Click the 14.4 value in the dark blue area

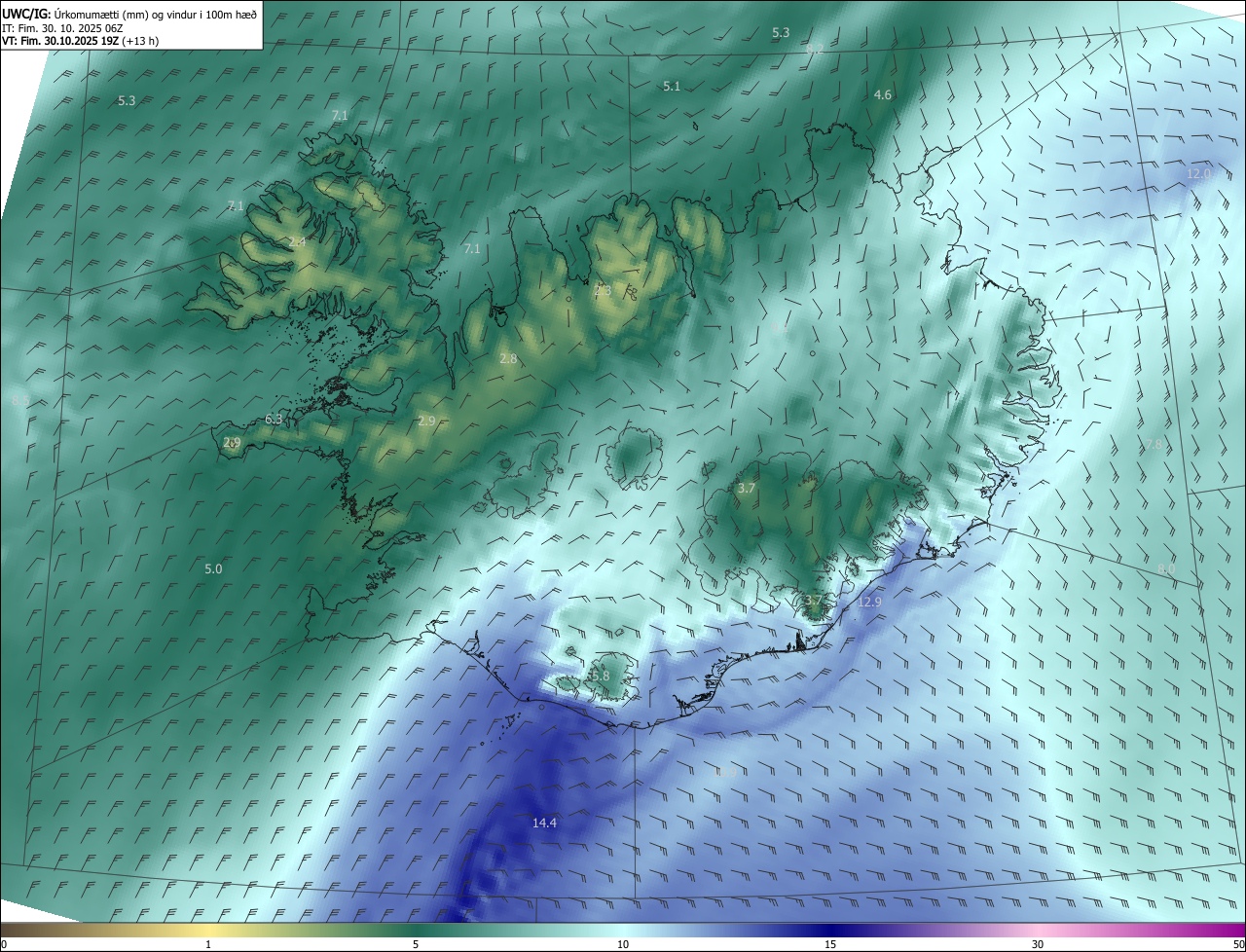click(544, 824)
